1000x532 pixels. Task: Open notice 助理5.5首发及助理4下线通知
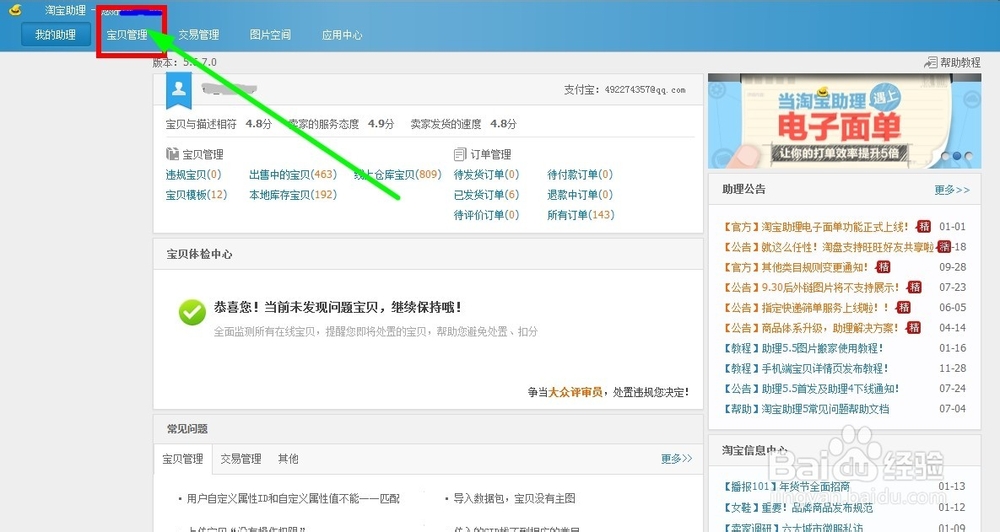(x=811, y=388)
